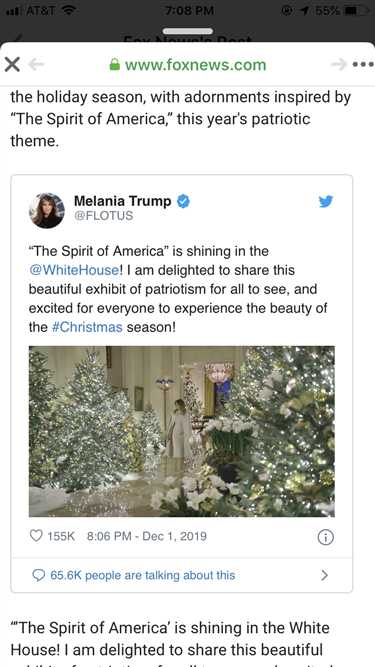Open Melania Trump's profile picture

pos(47,210)
